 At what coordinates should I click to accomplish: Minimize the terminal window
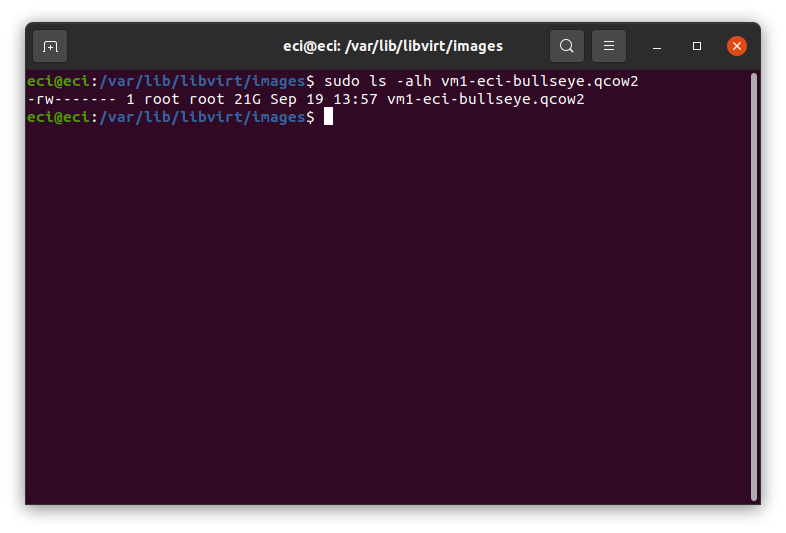tap(657, 46)
